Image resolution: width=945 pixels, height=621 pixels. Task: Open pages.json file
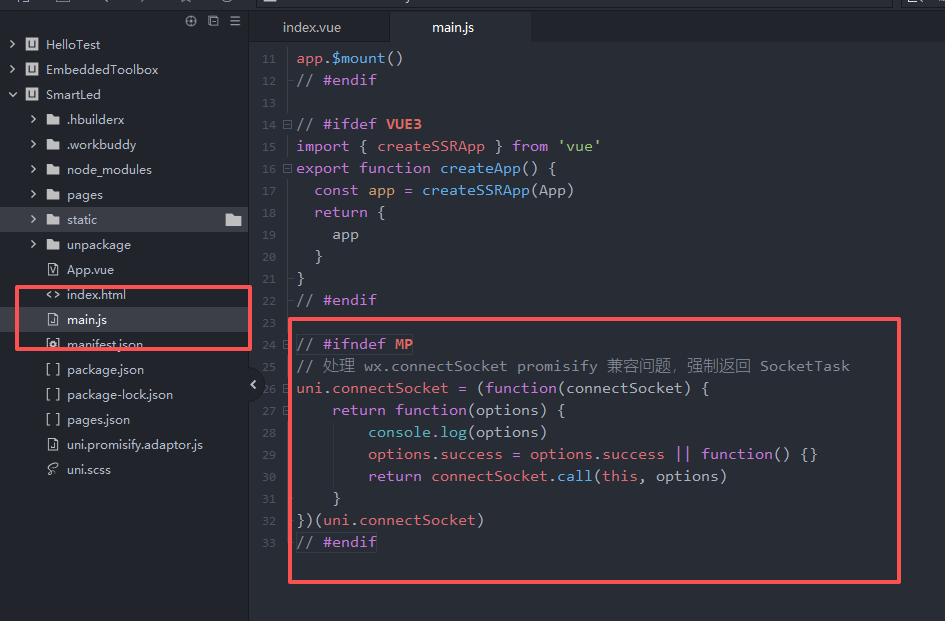coord(98,420)
